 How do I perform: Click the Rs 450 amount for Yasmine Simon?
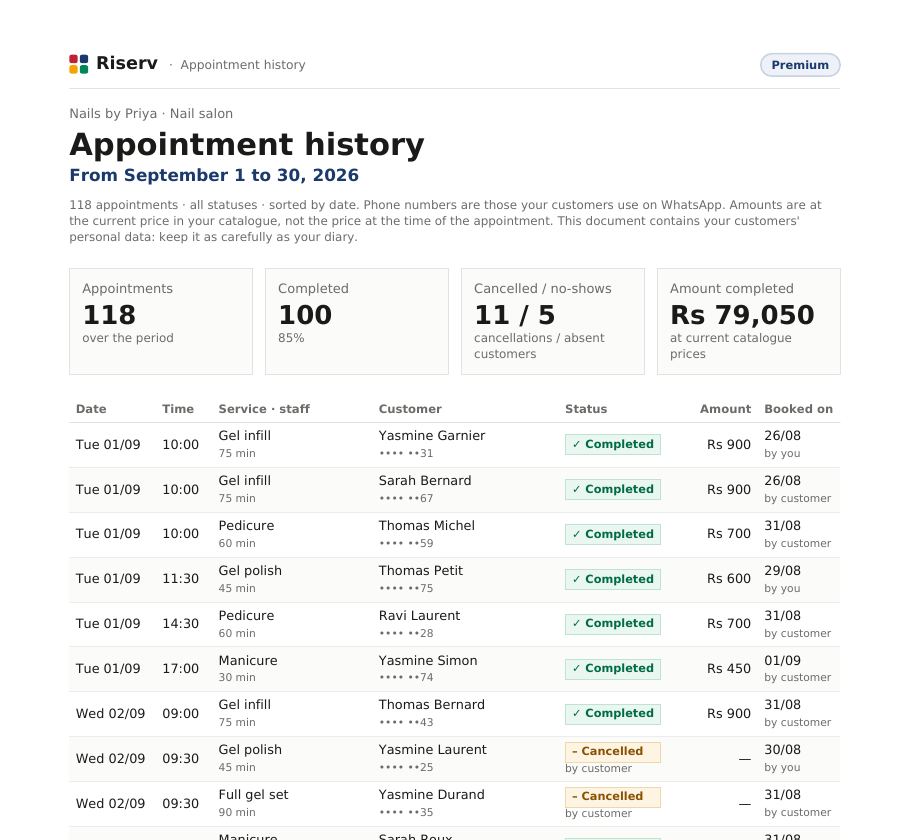[x=729, y=669]
